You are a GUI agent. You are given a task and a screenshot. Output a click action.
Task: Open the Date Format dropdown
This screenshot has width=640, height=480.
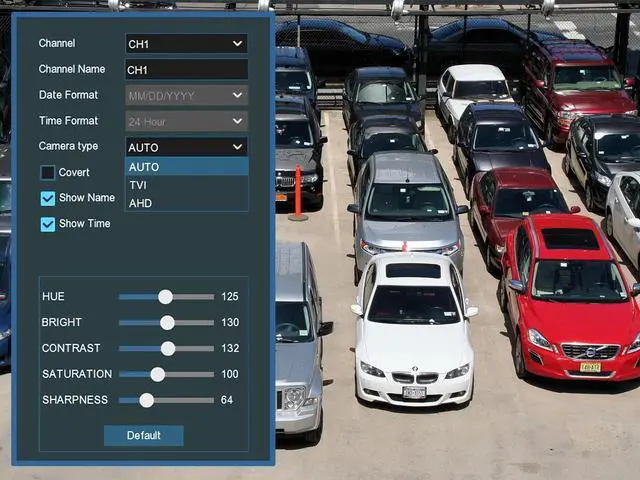point(186,95)
